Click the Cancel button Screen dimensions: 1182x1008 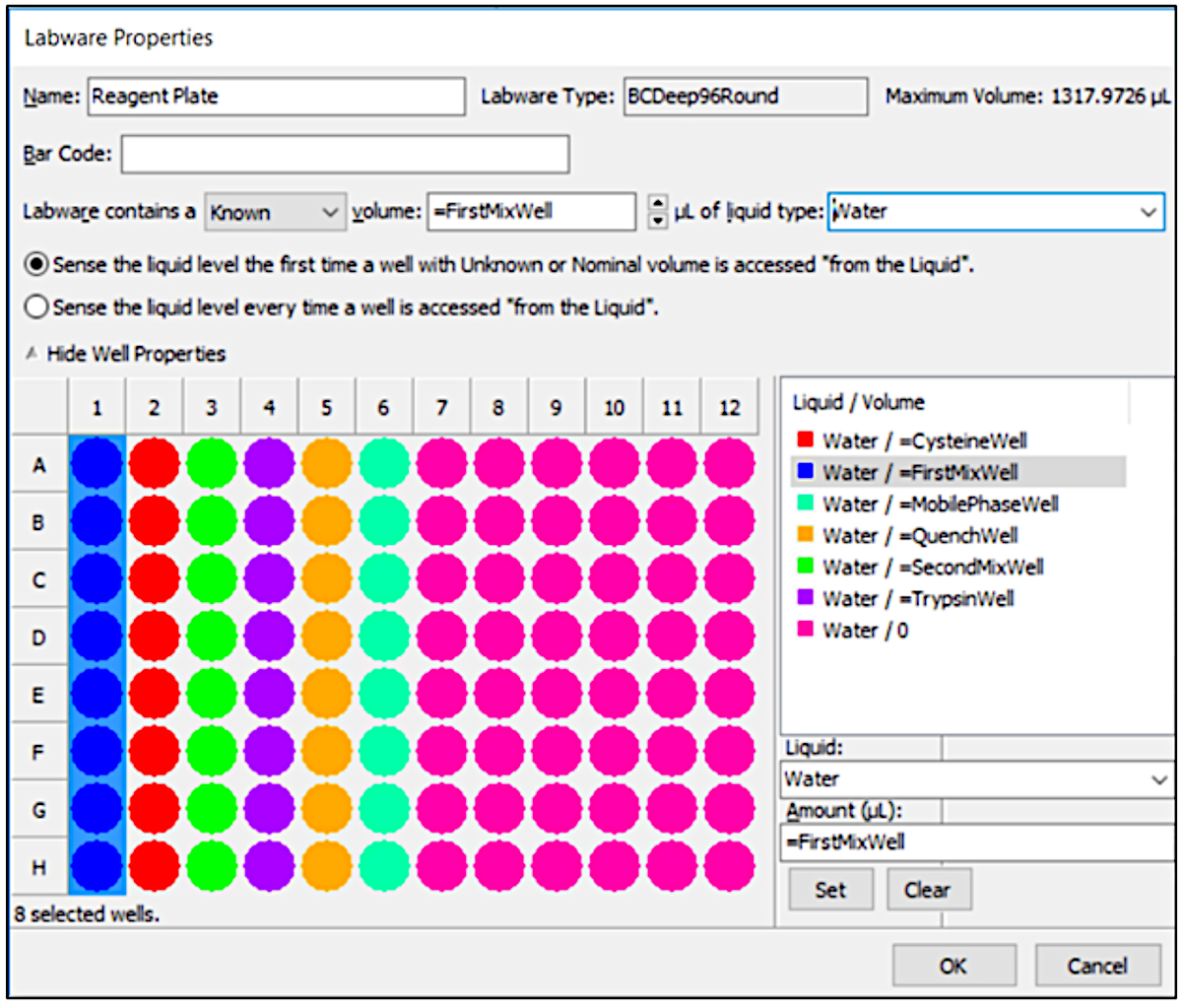[x=1097, y=966]
